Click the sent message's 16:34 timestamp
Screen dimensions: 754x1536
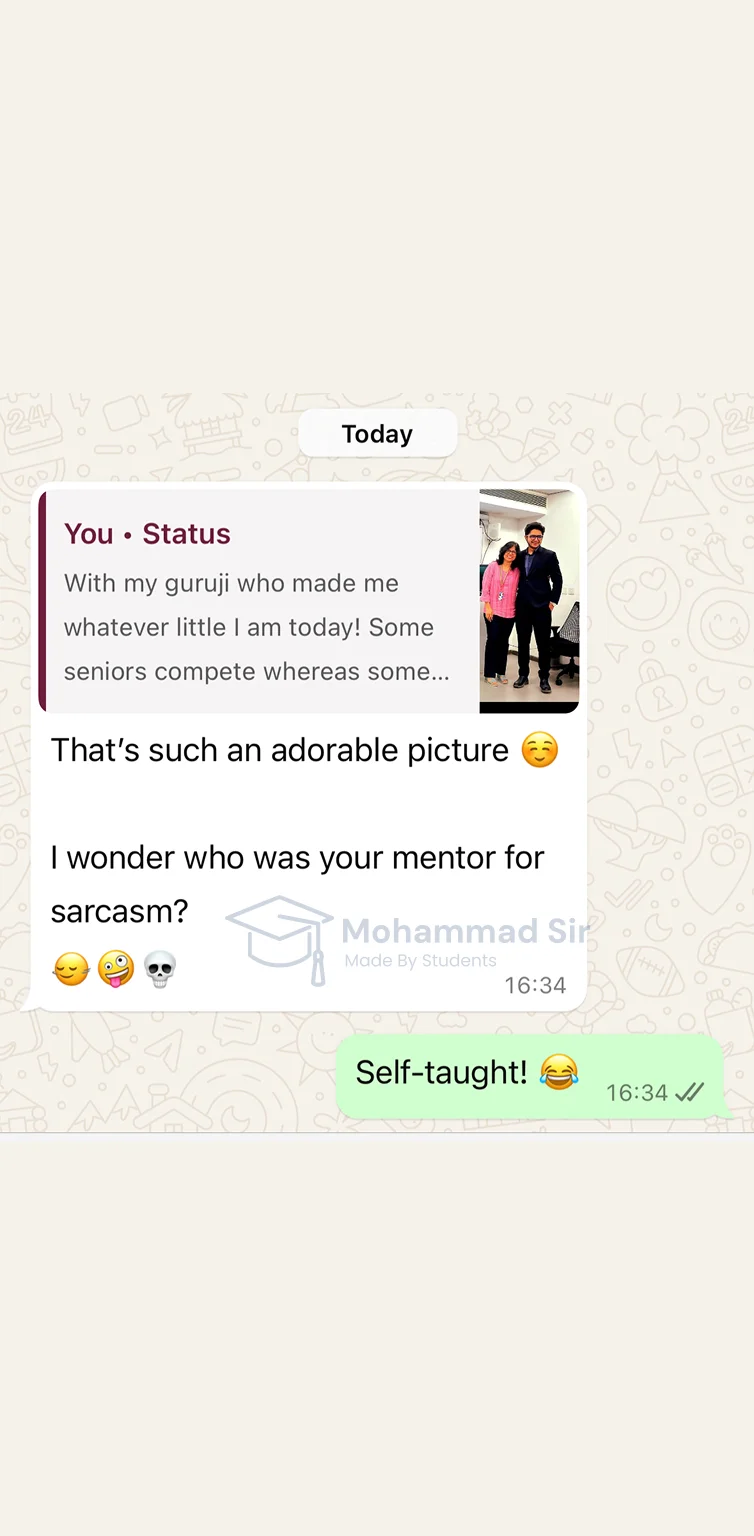pyautogui.click(x=636, y=1093)
